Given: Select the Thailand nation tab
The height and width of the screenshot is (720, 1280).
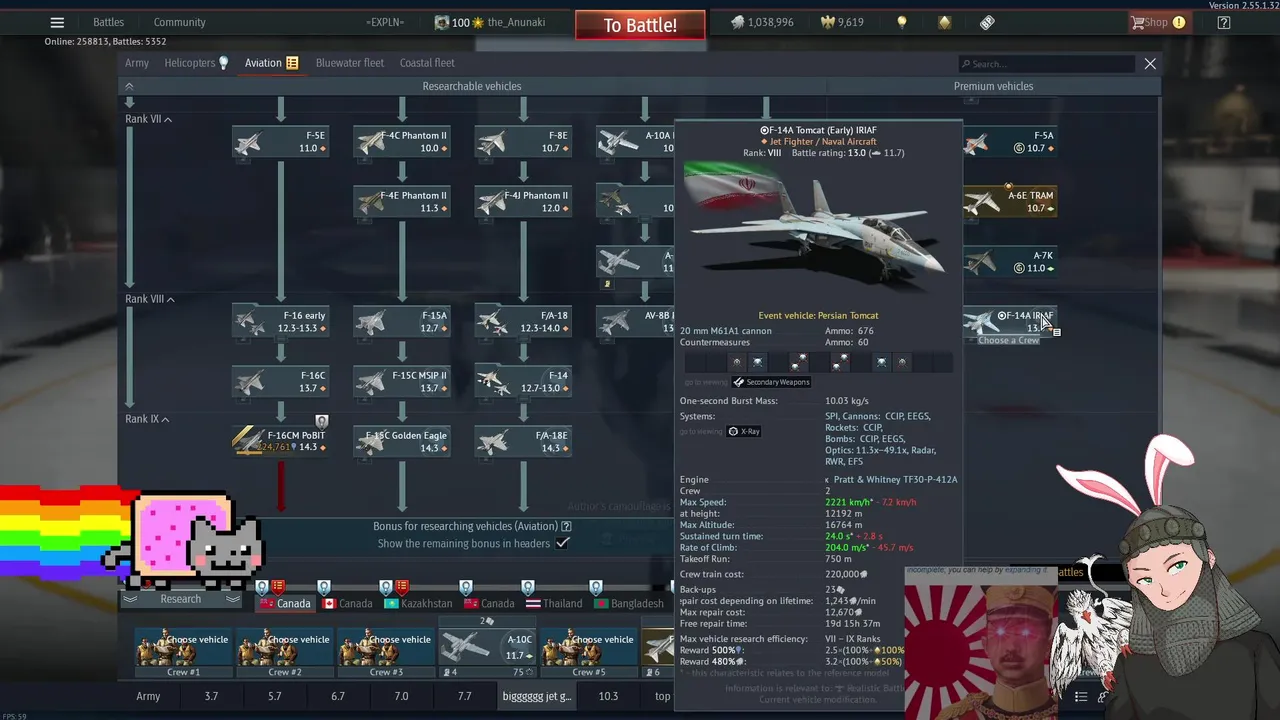Looking at the screenshot, I should [554, 603].
